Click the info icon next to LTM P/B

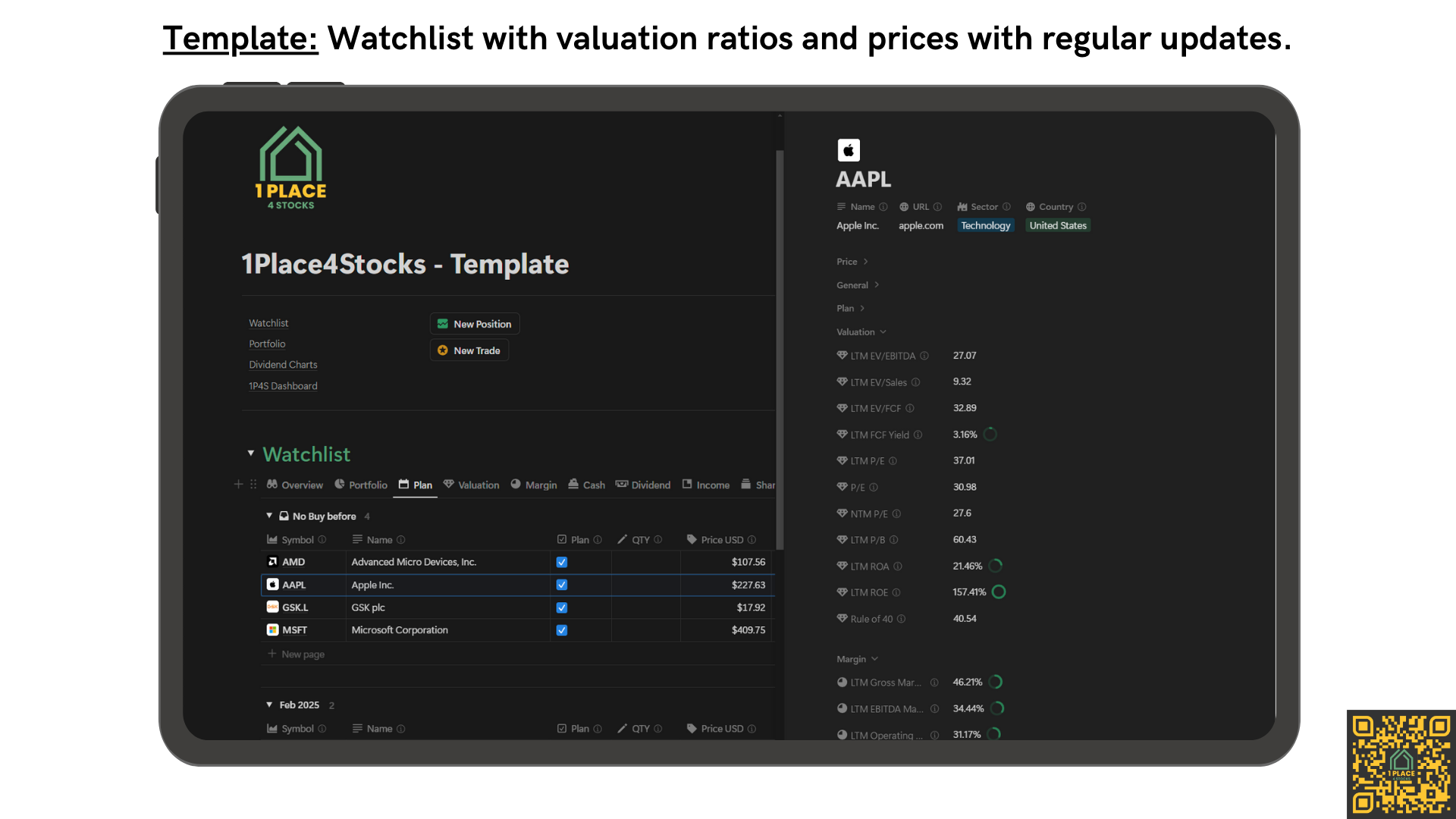click(894, 540)
